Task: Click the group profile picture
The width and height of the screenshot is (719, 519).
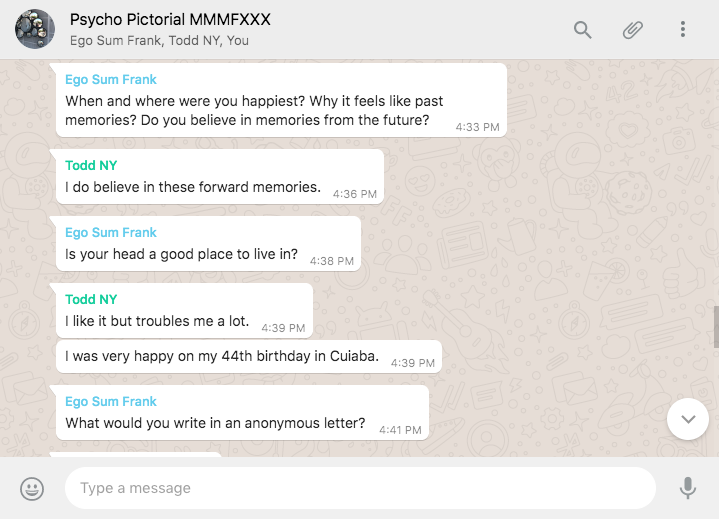Action: pos(35,30)
